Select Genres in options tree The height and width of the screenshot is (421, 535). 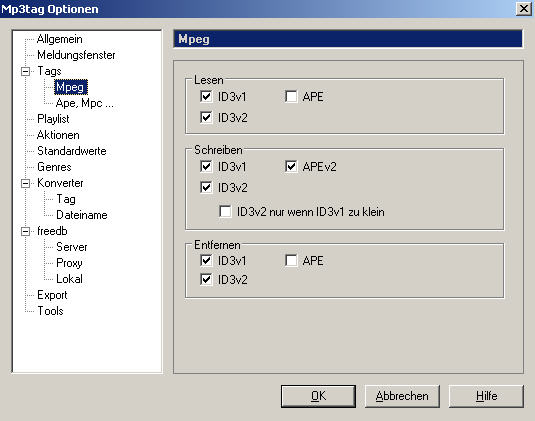coord(54,167)
